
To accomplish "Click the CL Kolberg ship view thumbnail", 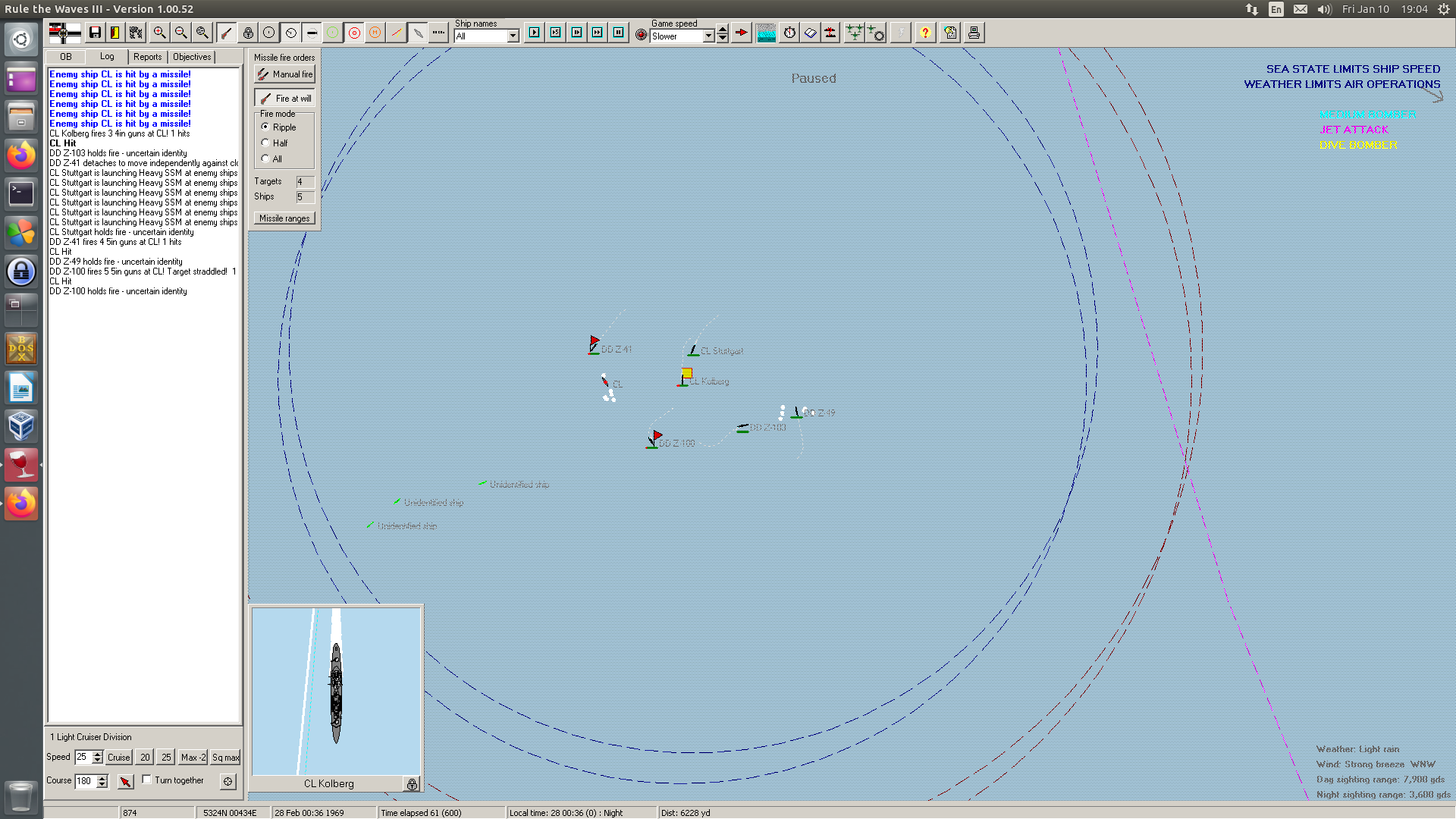I will [336, 692].
